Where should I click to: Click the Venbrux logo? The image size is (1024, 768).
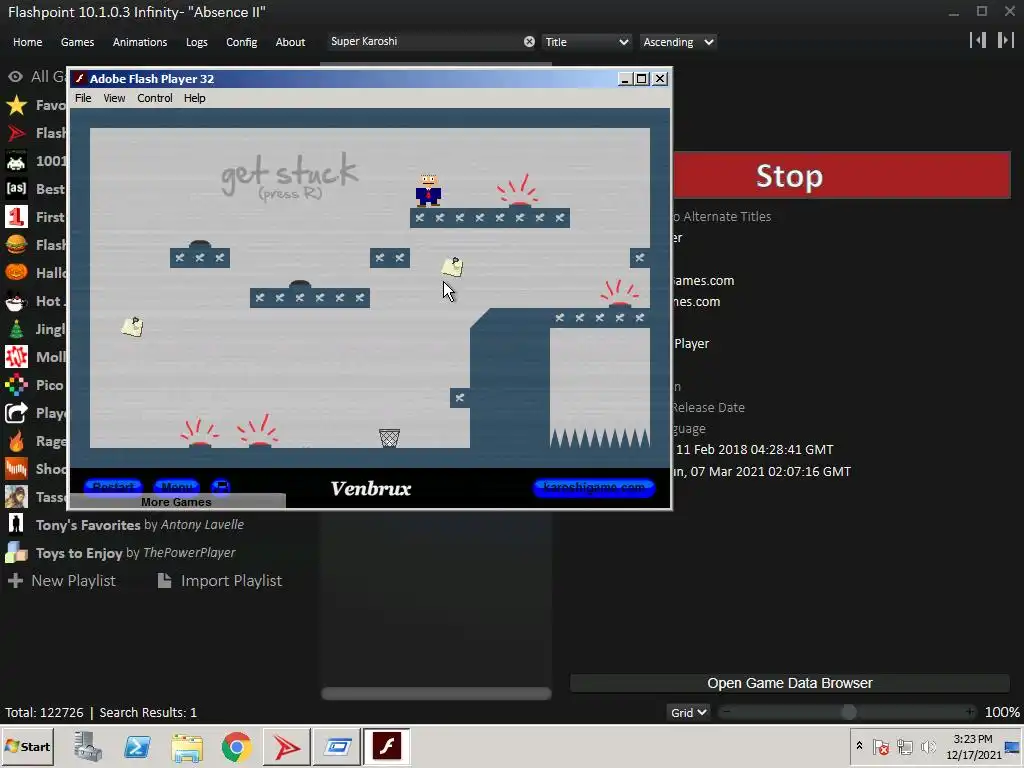coord(371,488)
